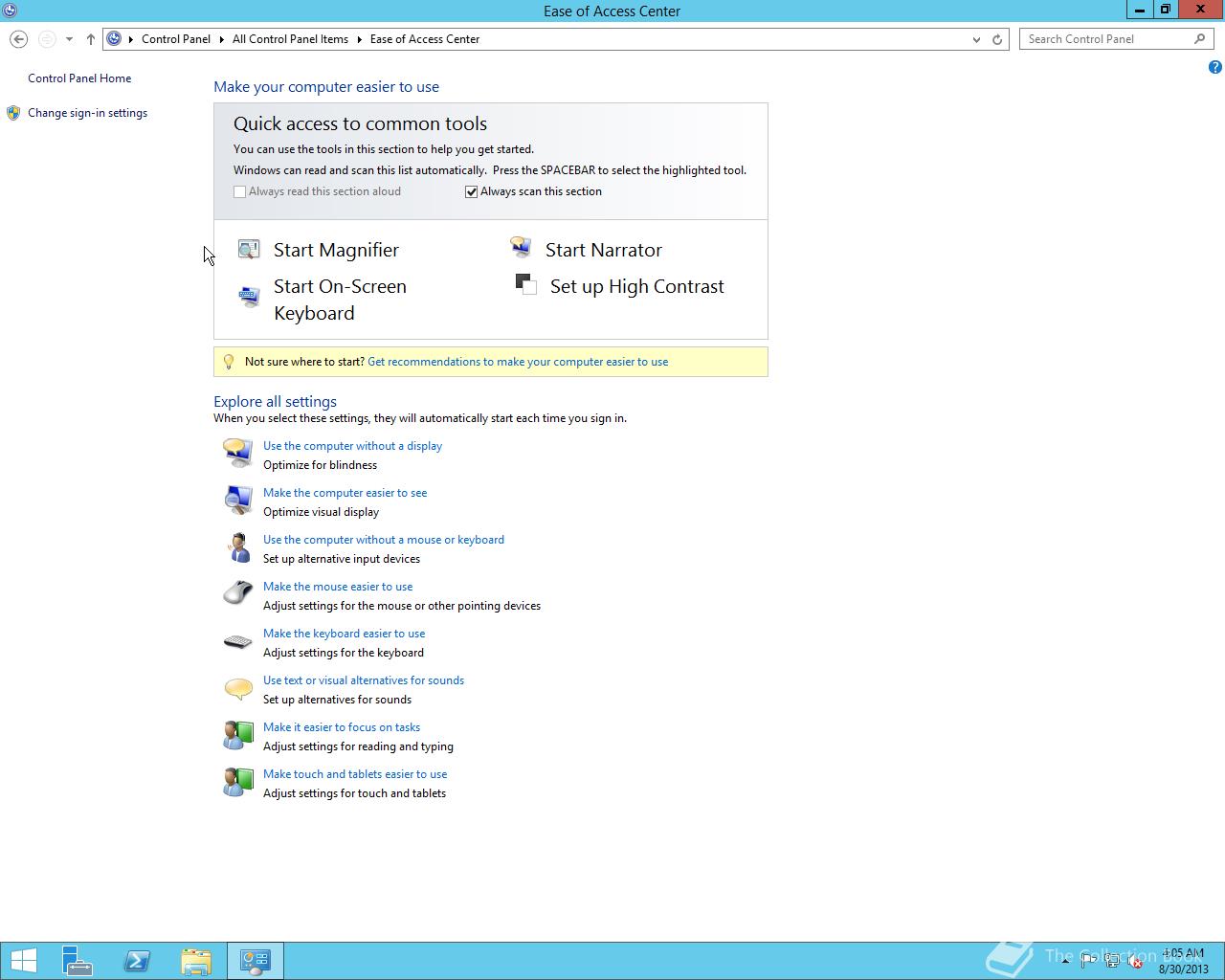Click the search magnifier icon in Search Control Panel
1225x980 pixels.
click(1199, 39)
